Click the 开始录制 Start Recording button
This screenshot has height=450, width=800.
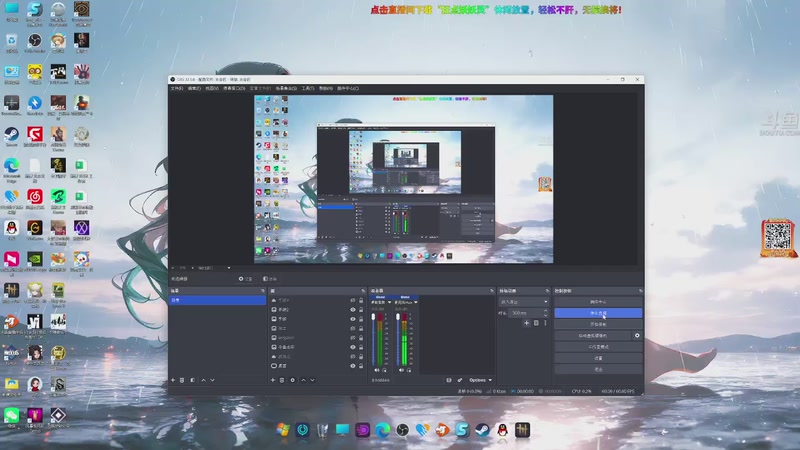598,324
